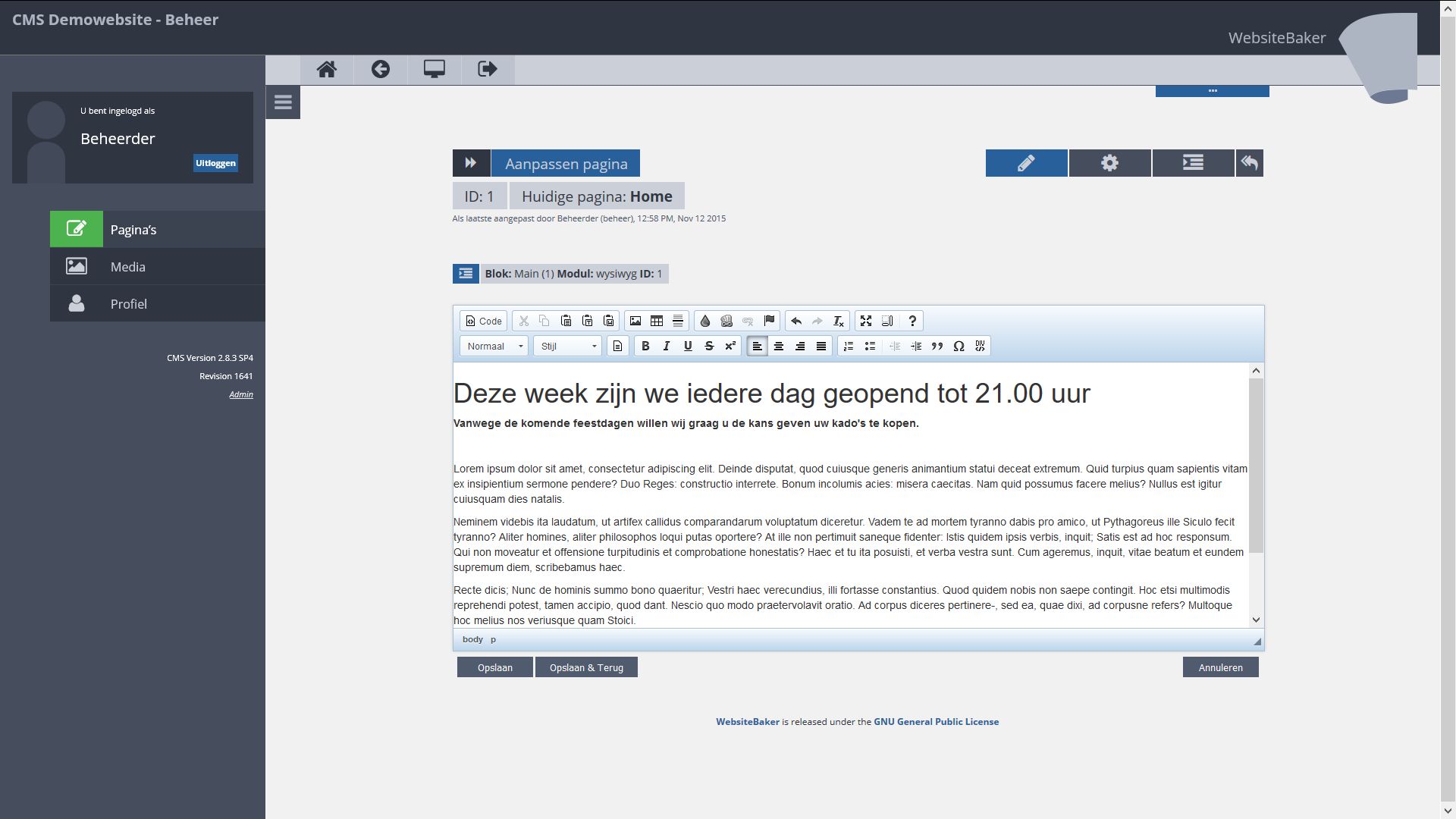The width and height of the screenshot is (1456, 819).
Task: Toggle the hamburger sidebar menu
Action: [x=283, y=102]
